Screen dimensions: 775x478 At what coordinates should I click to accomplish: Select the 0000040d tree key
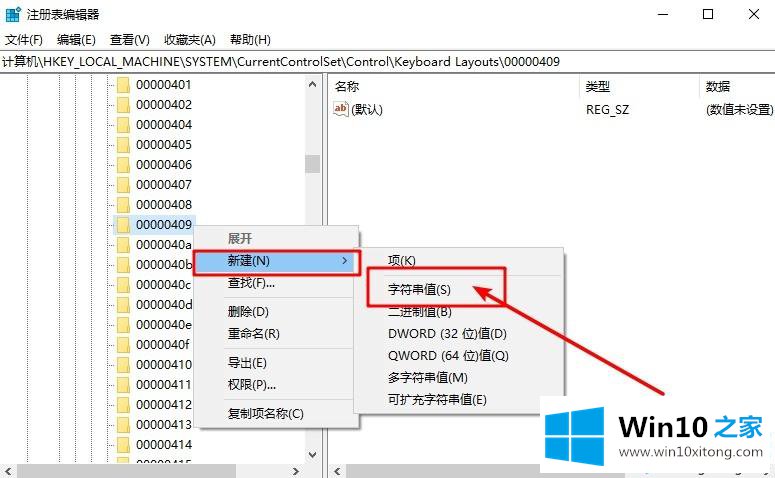point(164,305)
